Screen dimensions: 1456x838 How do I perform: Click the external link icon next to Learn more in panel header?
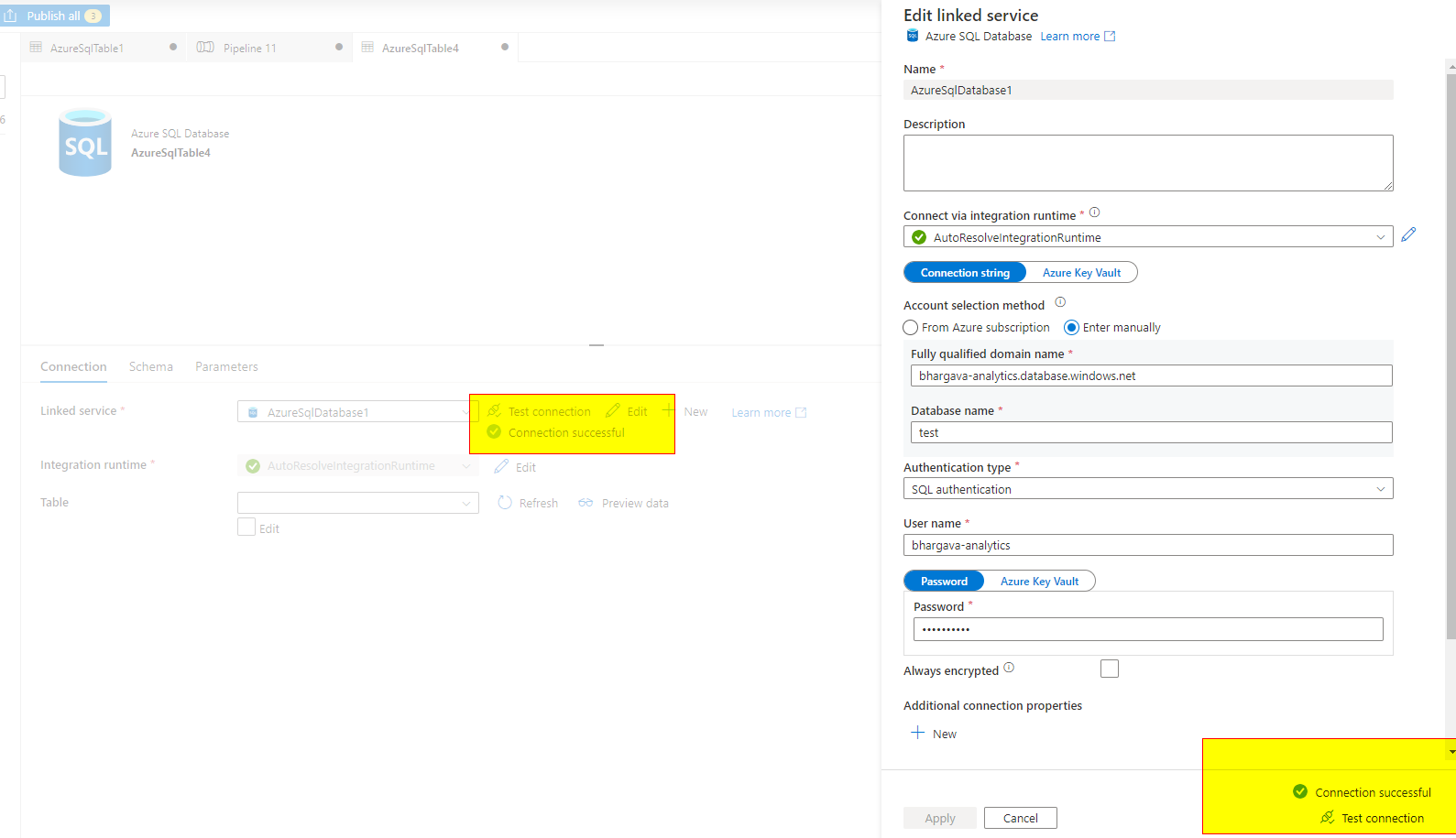pos(1110,37)
